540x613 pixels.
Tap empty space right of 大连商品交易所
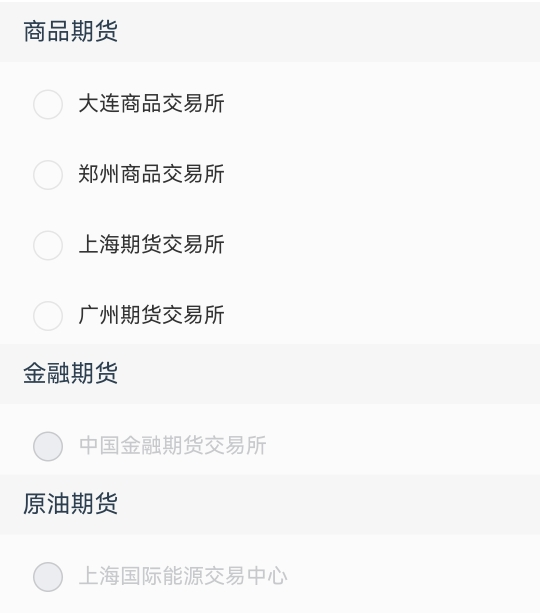[381, 104]
